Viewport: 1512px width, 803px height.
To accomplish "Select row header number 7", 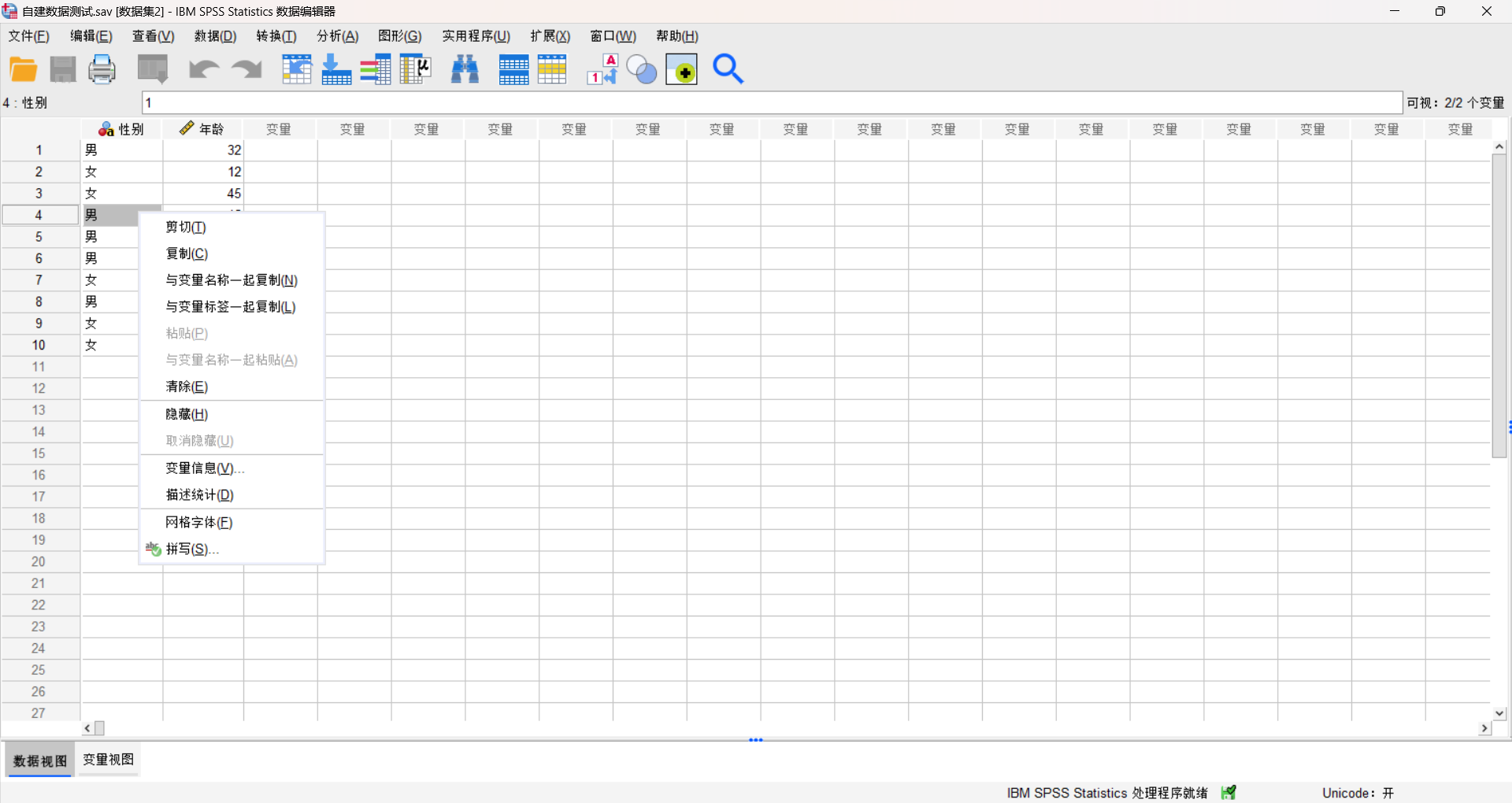I will point(39,280).
